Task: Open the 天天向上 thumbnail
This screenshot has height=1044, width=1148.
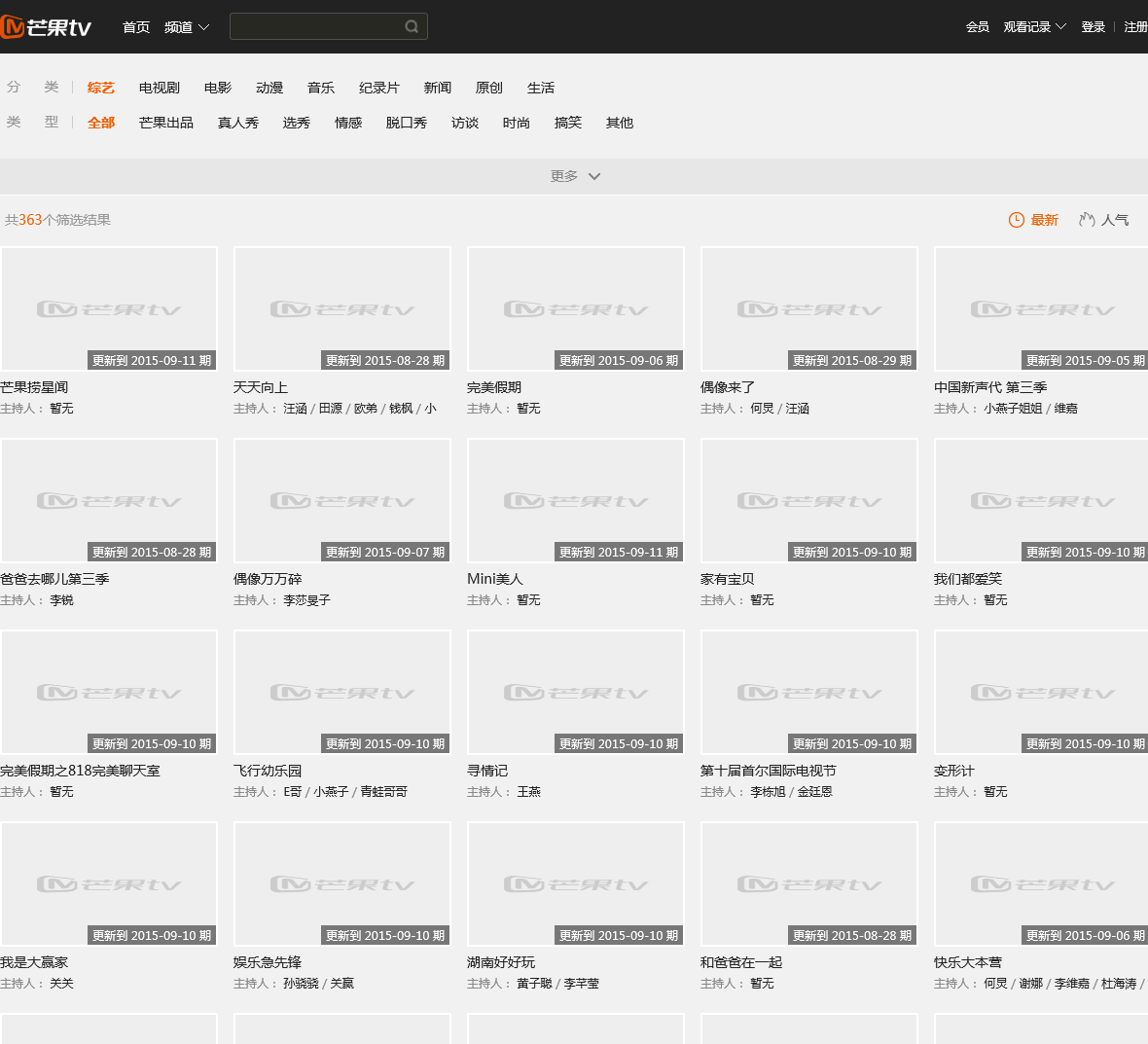Action: click(341, 309)
